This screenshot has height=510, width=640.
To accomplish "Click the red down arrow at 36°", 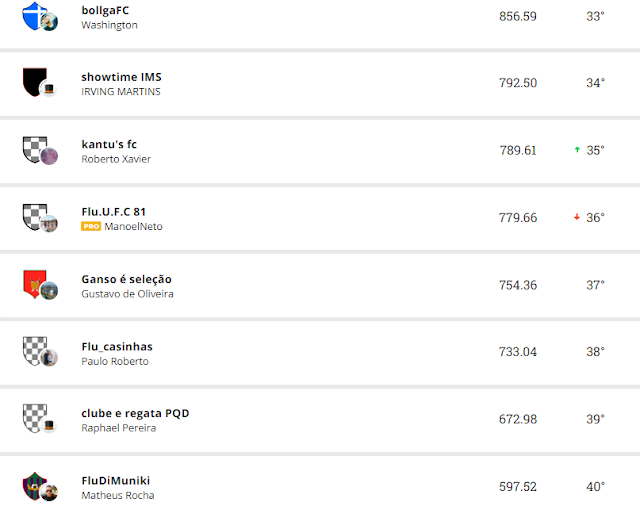I will pos(577,217).
